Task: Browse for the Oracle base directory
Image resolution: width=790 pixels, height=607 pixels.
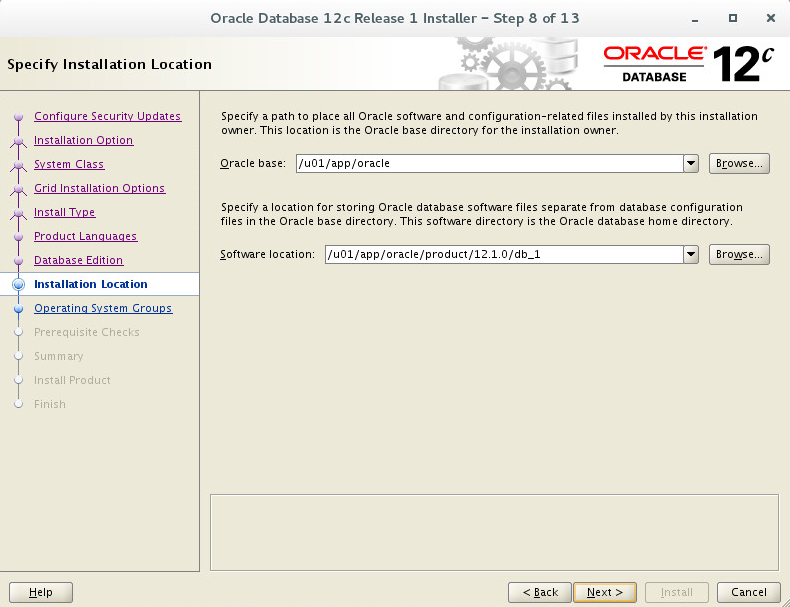Action: [x=739, y=163]
